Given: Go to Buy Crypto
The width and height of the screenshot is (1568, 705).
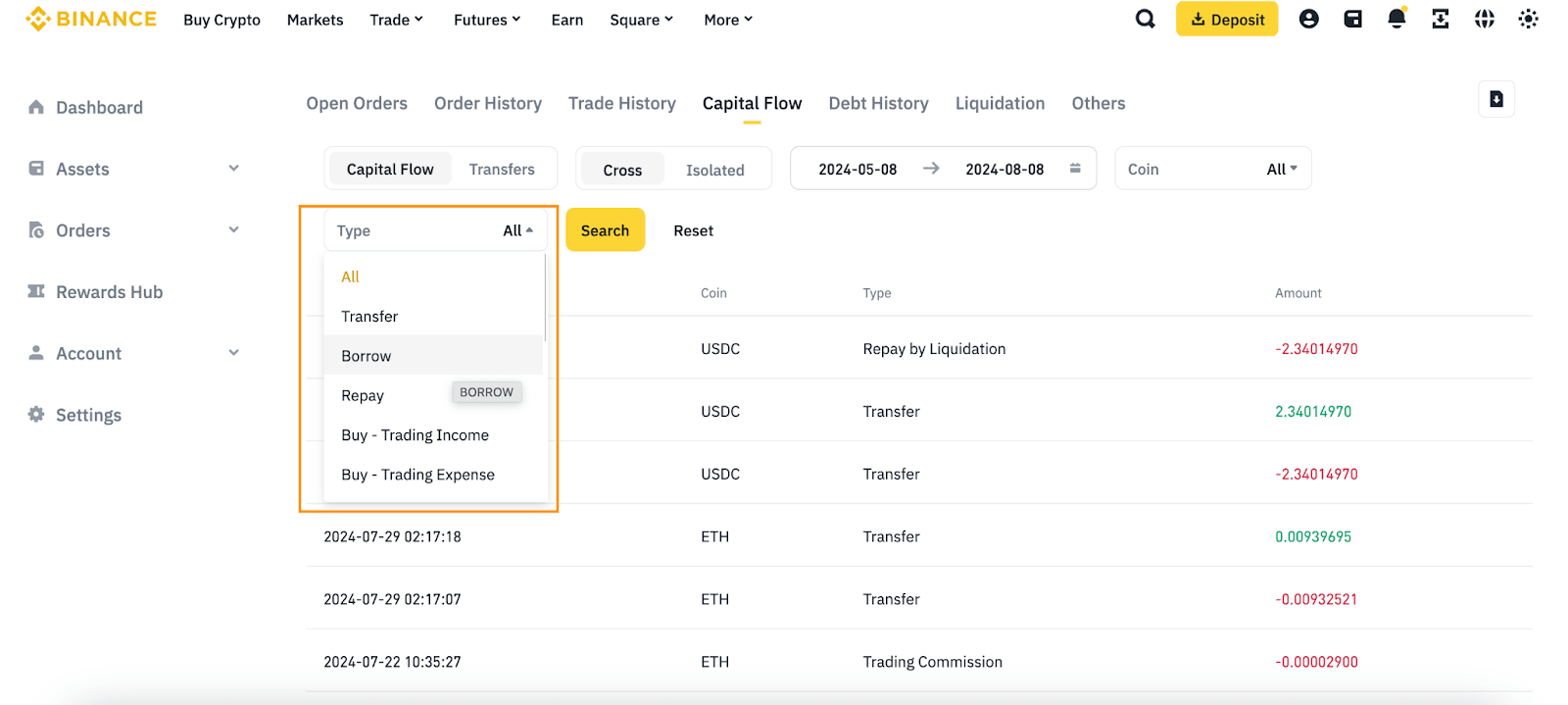Looking at the screenshot, I should pyautogui.click(x=221, y=20).
